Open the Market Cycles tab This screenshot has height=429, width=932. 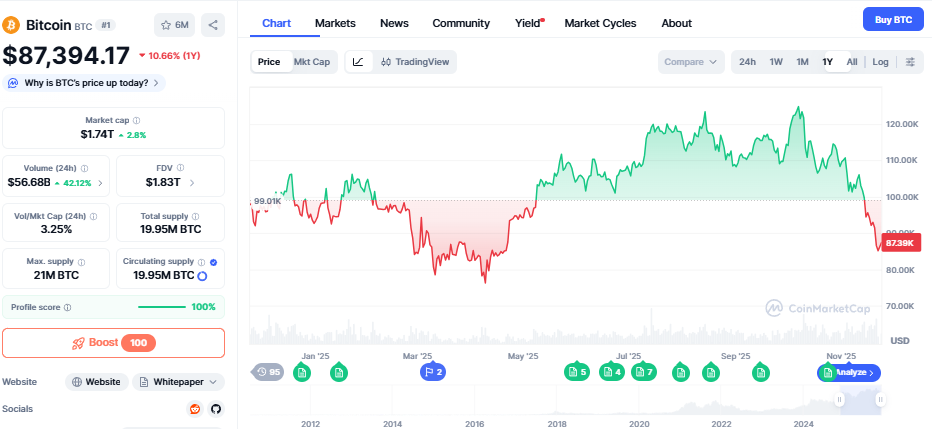pyautogui.click(x=600, y=23)
